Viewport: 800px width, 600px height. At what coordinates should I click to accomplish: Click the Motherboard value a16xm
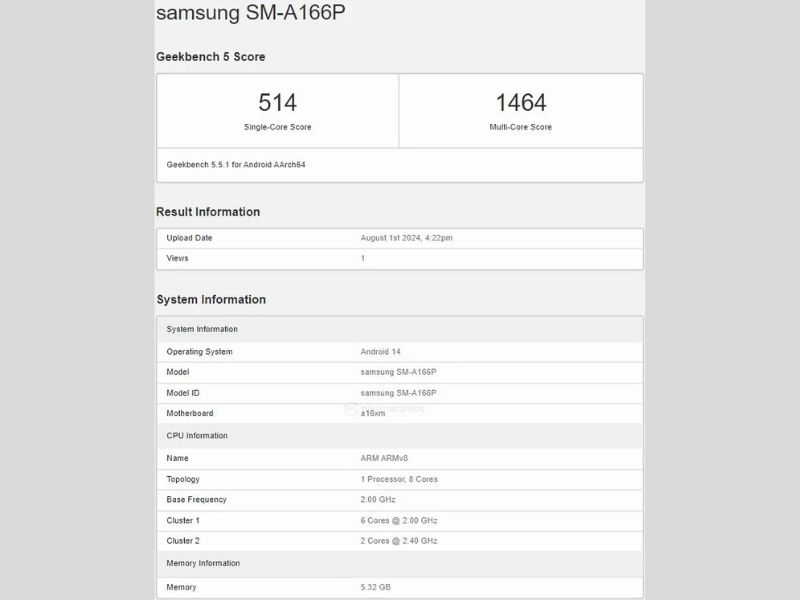tap(372, 413)
